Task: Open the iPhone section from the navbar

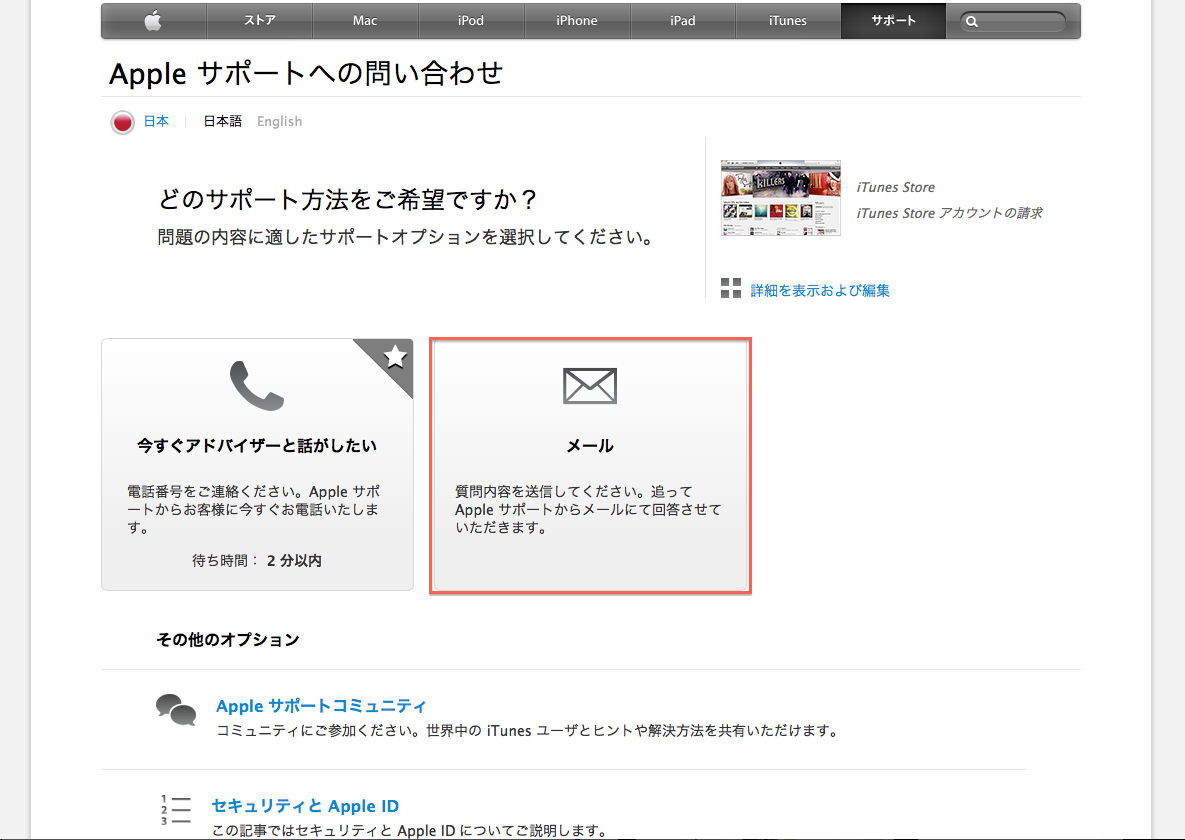Action: click(577, 20)
